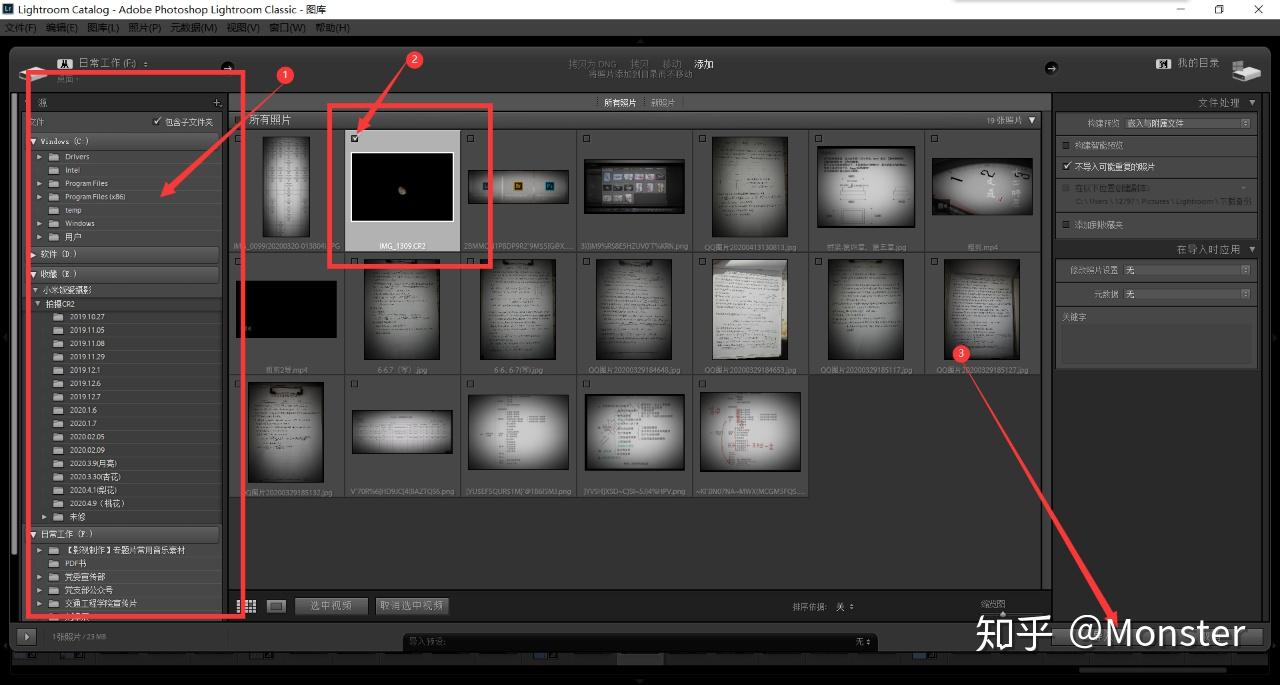The image size is (1280, 685).
Task: Check the QQ图片20200413130813.jpg checkbox
Action: point(702,139)
